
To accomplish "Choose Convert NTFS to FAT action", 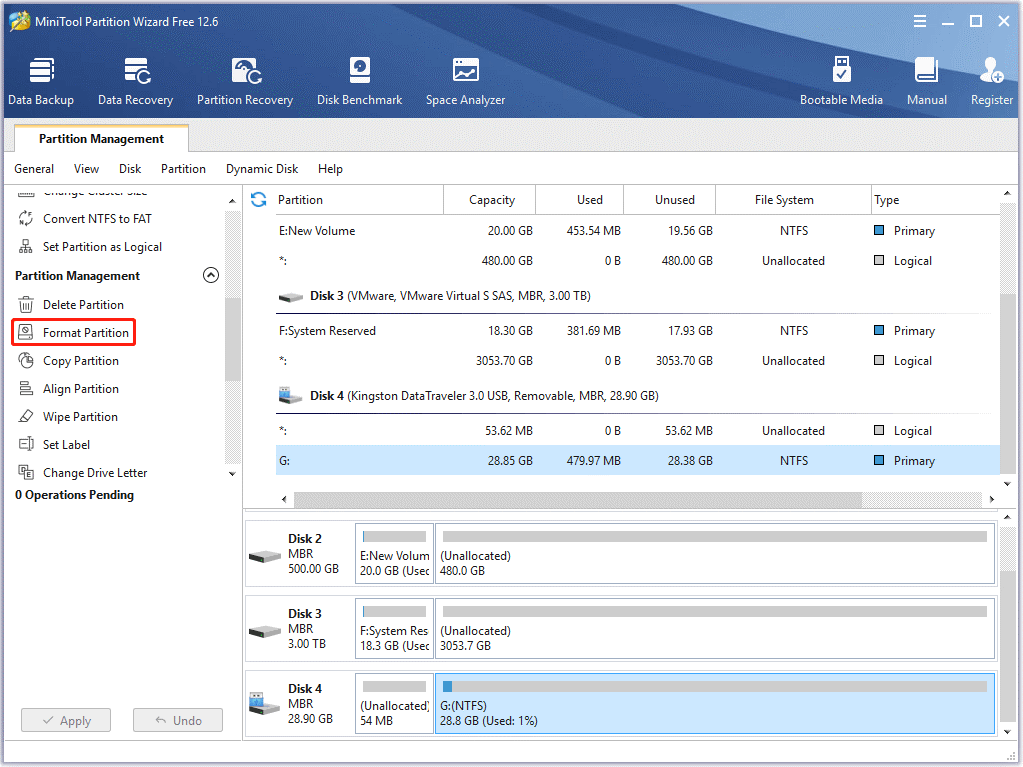I will [97, 218].
